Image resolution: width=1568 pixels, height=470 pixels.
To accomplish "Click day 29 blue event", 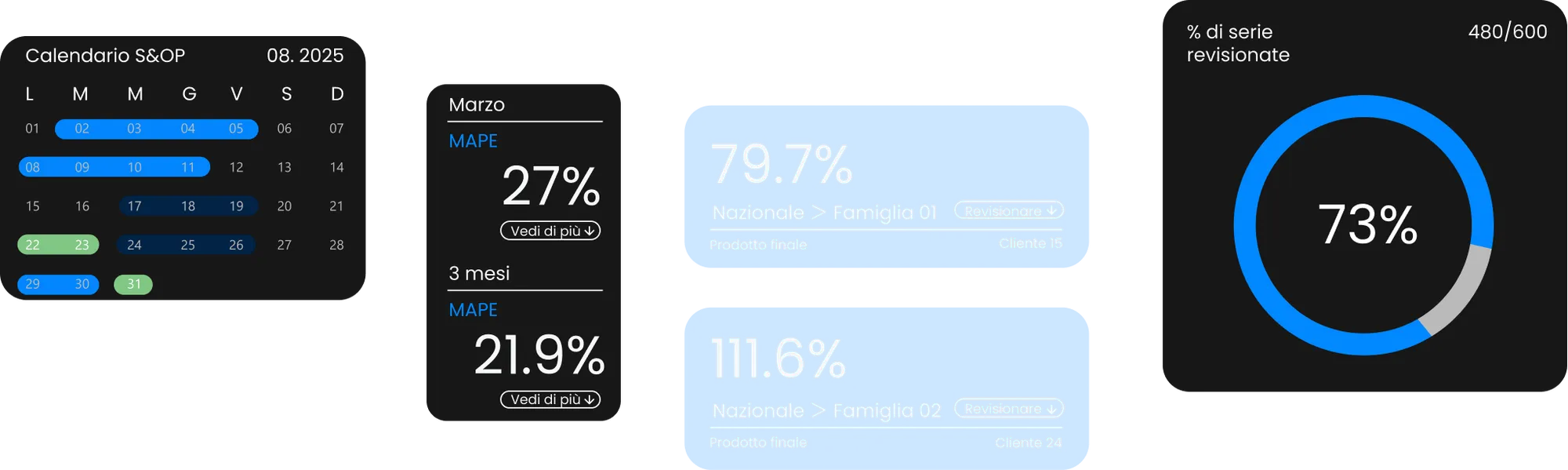I will point(33,284).
